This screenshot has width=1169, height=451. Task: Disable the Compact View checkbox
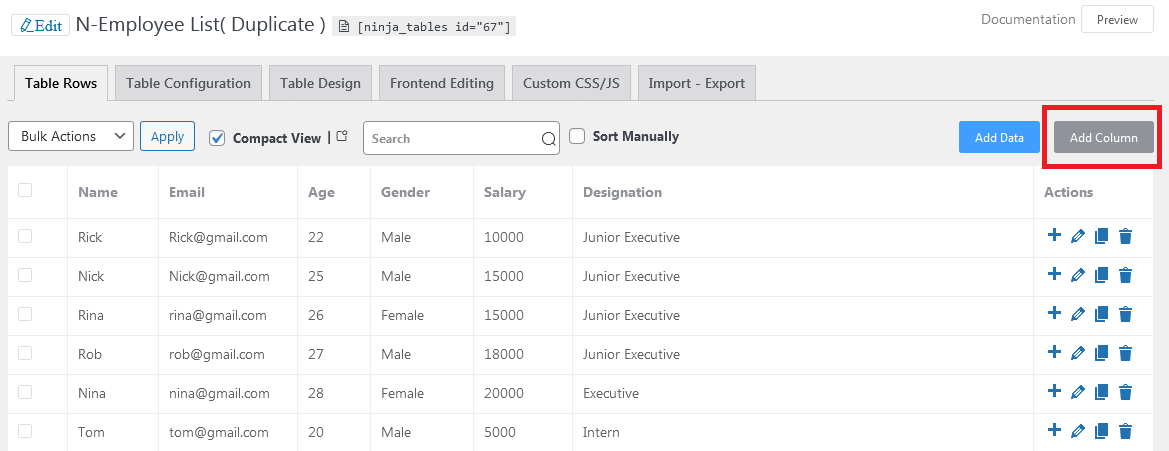click(218, 138)
